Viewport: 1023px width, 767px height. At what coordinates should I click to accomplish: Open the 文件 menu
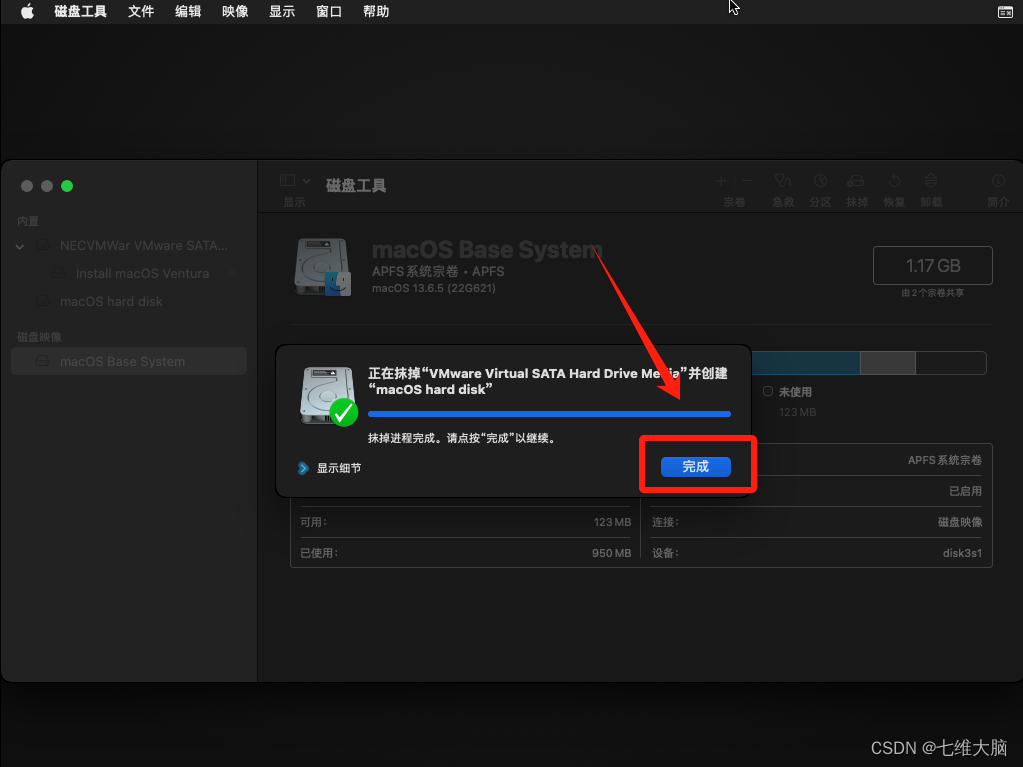point(141,11)
